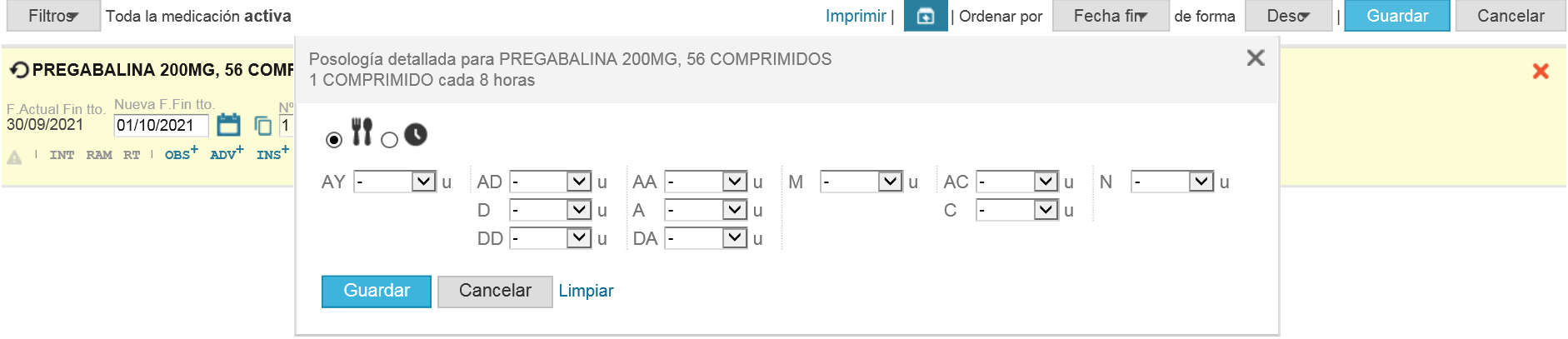Click the Imprimir link
Screen dimensions: 1568x339
click(x=855, y=16)
